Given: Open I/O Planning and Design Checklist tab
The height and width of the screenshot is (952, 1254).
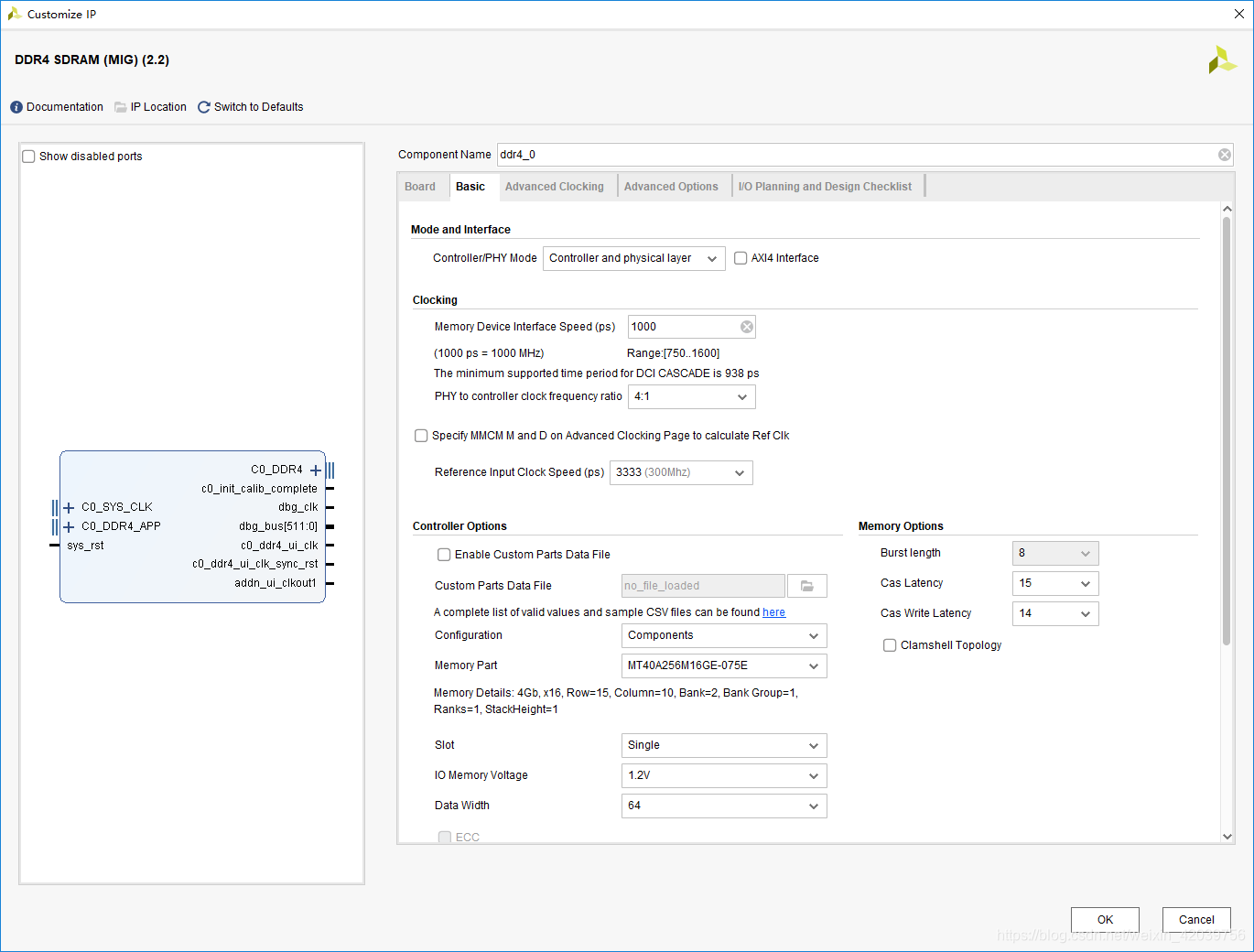Looking at the screenshot, I should [825, 187].
